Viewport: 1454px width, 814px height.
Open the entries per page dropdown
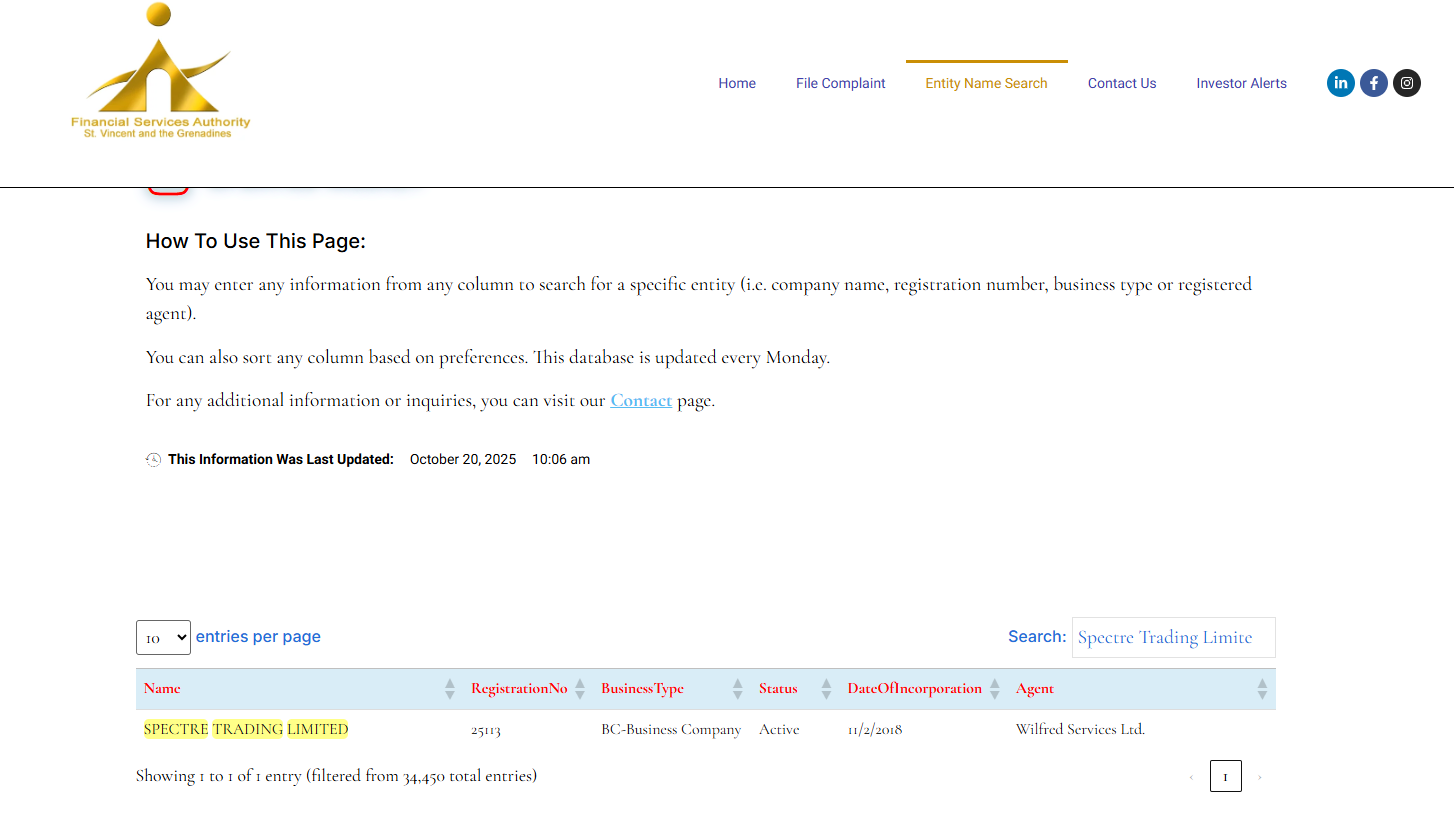pyautogui.click(x=163, y=637)
